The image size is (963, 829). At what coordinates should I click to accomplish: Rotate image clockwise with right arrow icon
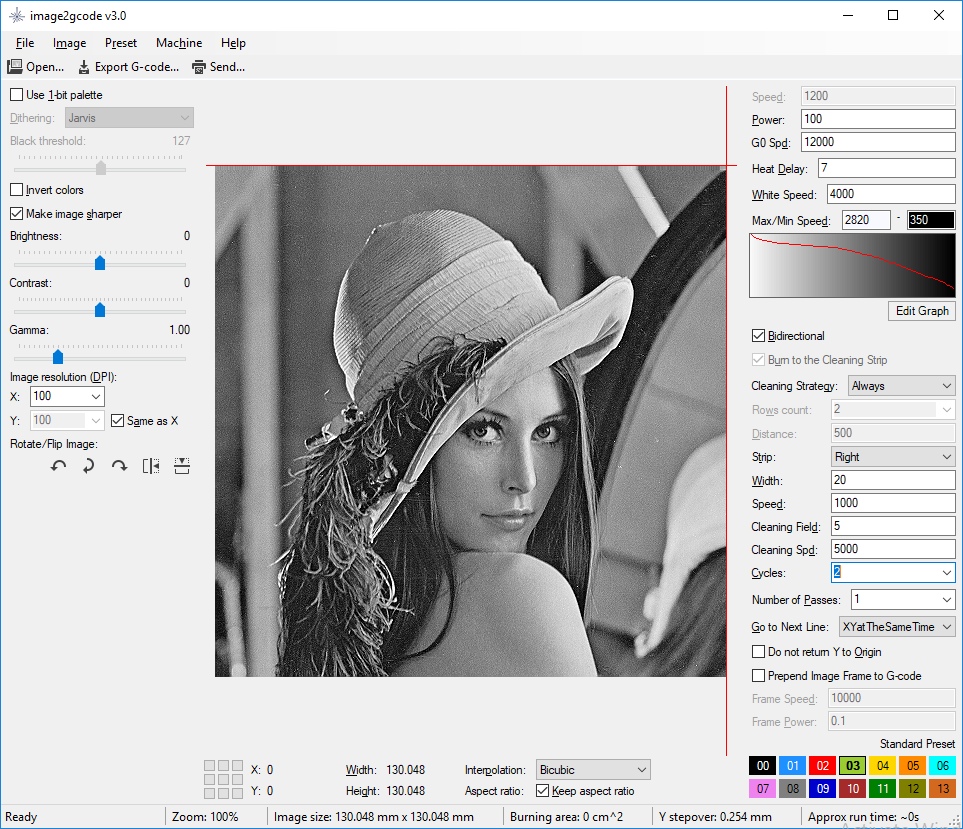120,466
